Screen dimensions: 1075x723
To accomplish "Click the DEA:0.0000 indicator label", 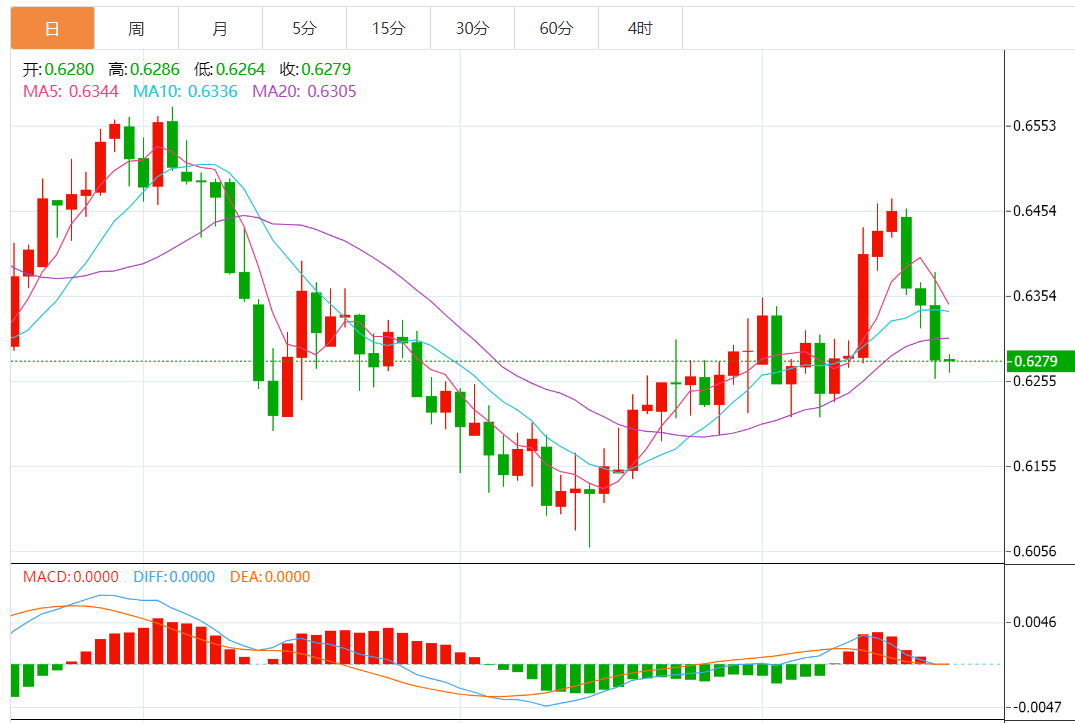I will (x=270, y=577).
